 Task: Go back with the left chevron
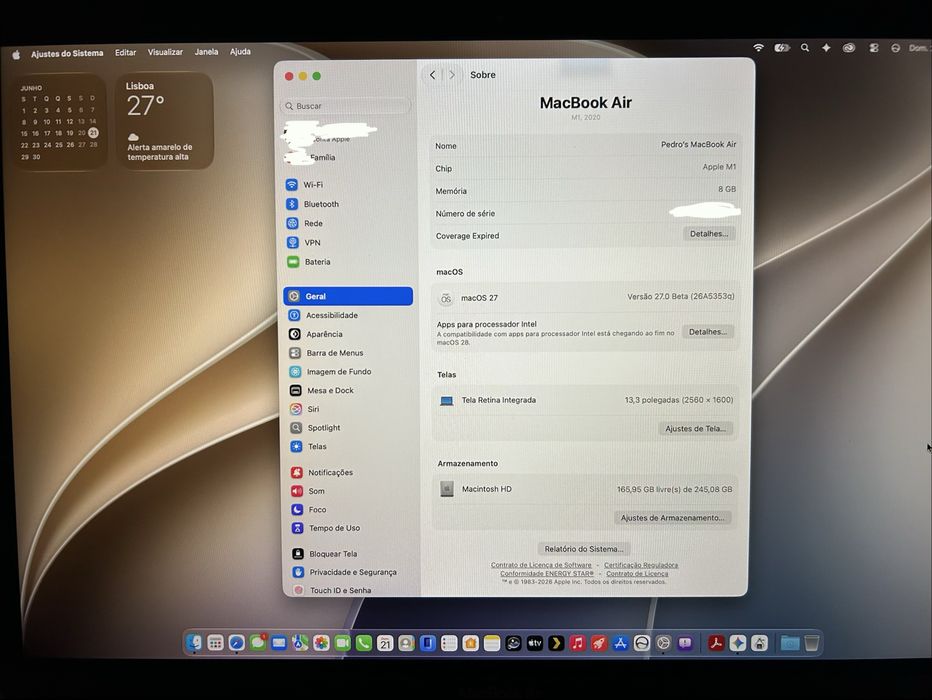coord(433,75)
